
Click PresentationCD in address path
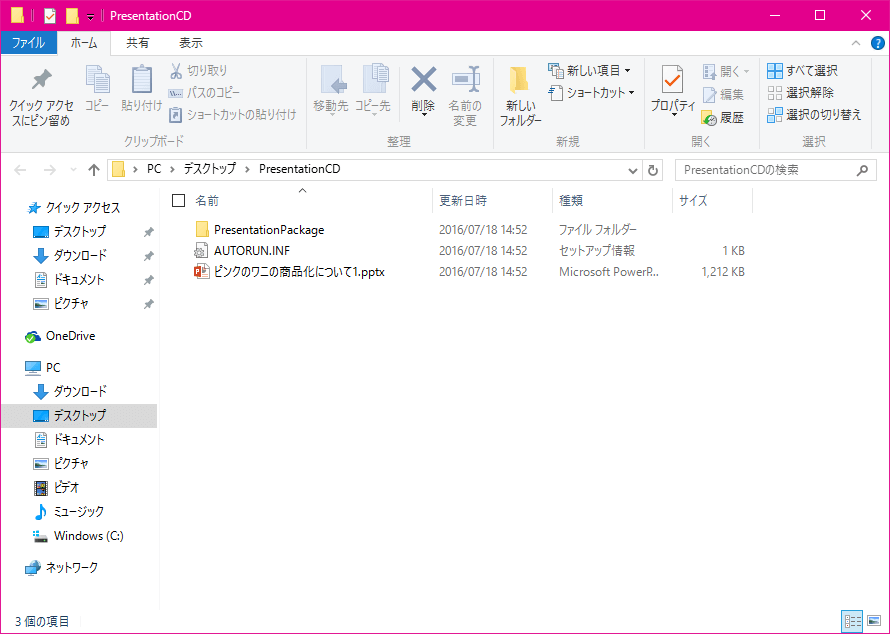[x=300, y=169]
